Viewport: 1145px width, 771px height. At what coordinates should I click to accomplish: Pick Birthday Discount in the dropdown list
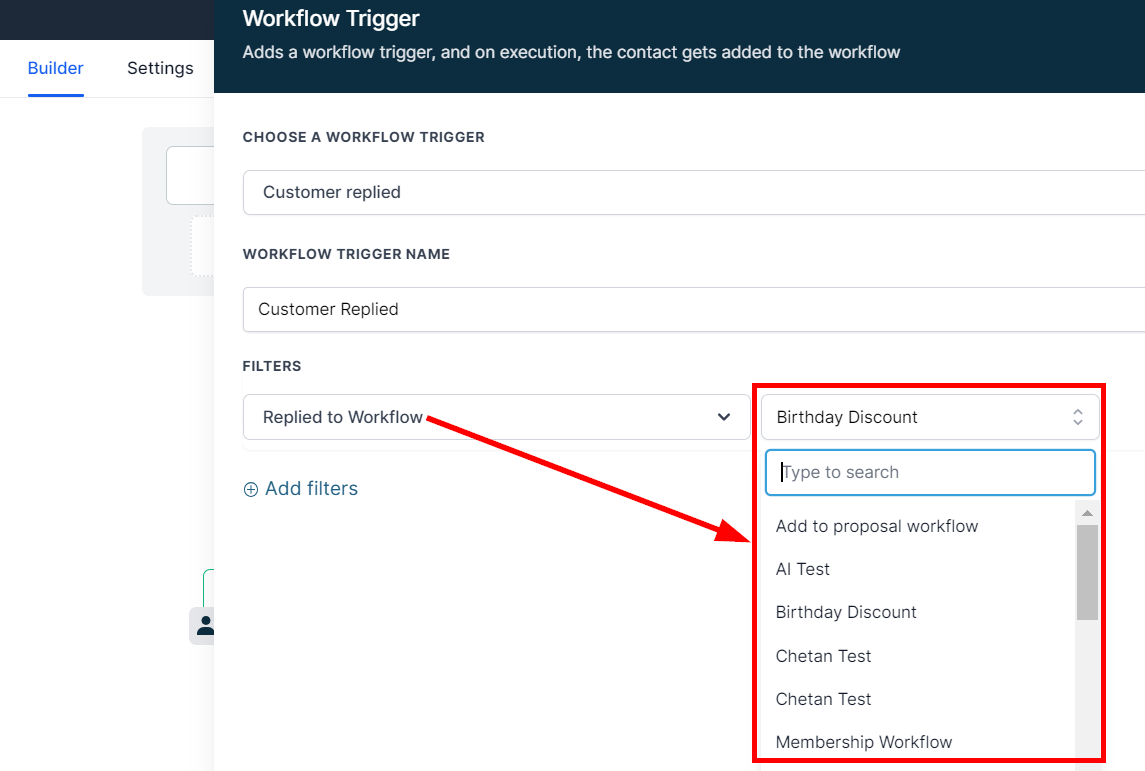846,612
